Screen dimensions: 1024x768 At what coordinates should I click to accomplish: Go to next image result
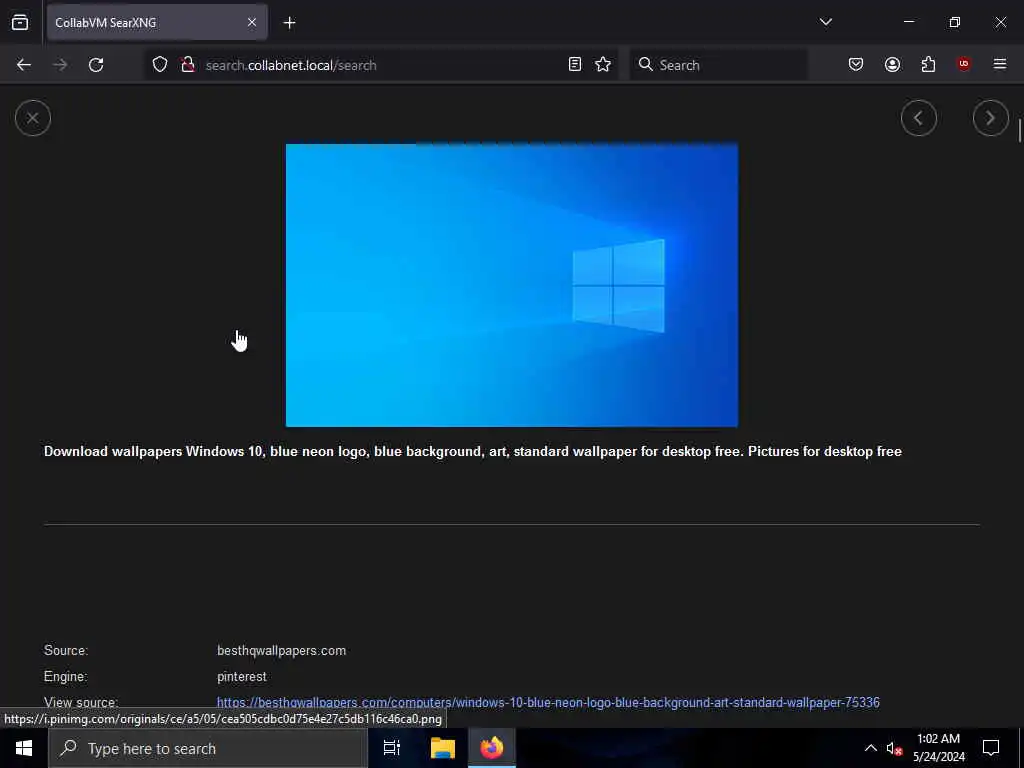pos(991,118)
